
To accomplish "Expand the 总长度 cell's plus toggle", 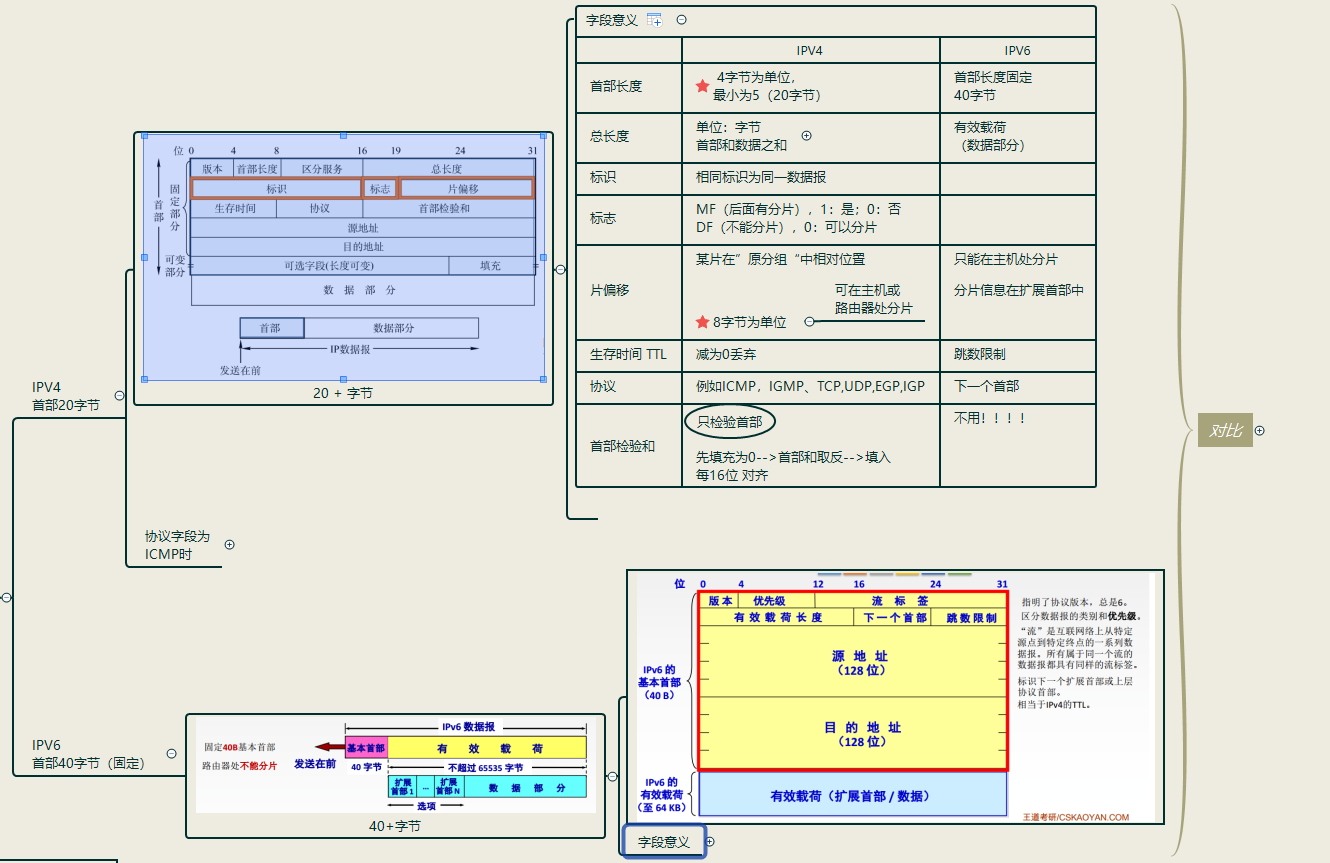I will 806,136.
